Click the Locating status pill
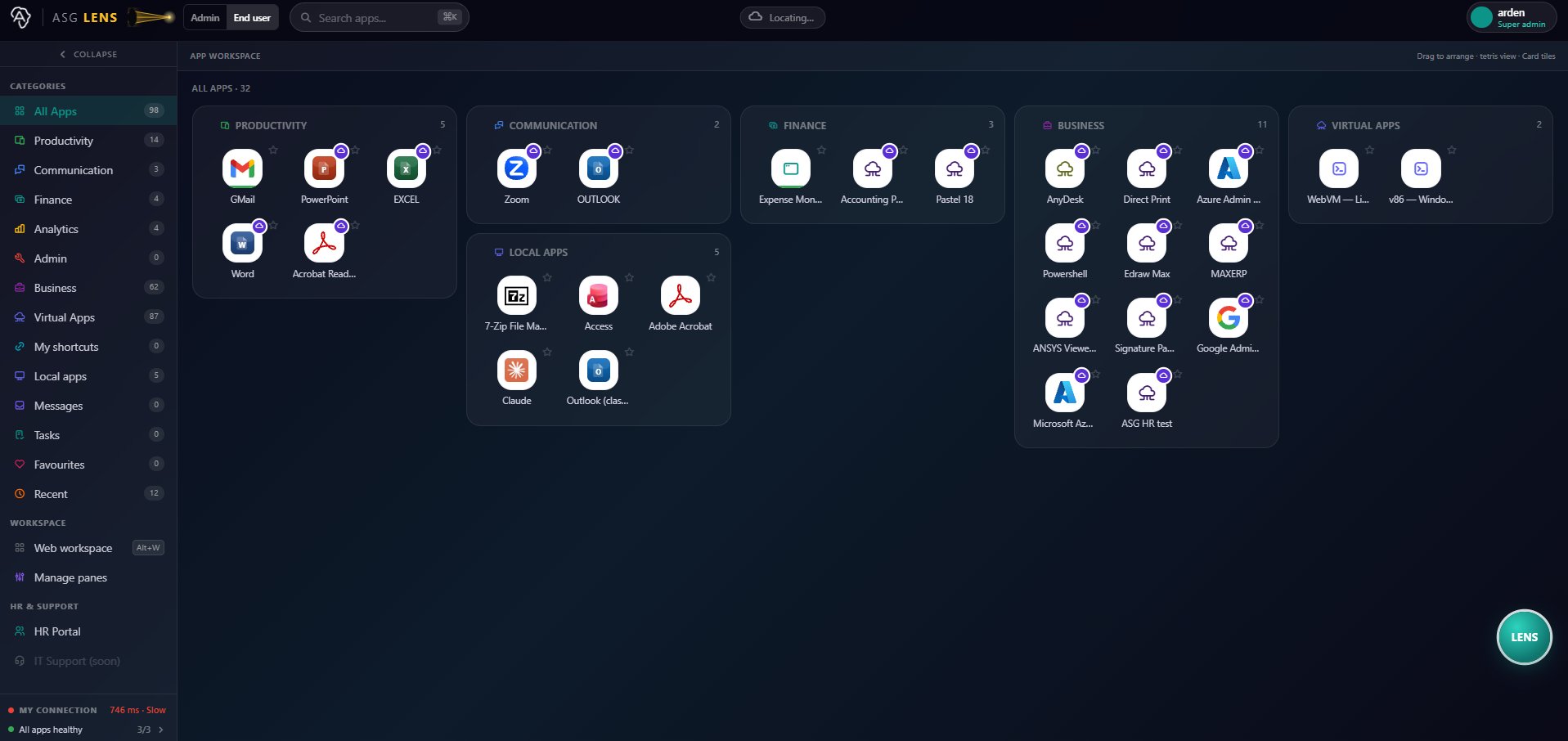Viewport: 1568px width, 741px height. 782,17
